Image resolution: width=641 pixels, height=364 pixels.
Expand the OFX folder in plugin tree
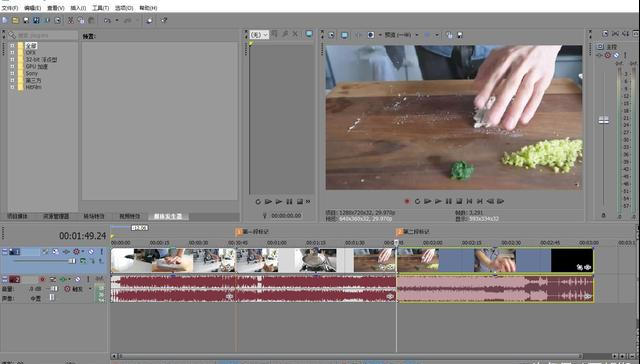click(12, 53)
